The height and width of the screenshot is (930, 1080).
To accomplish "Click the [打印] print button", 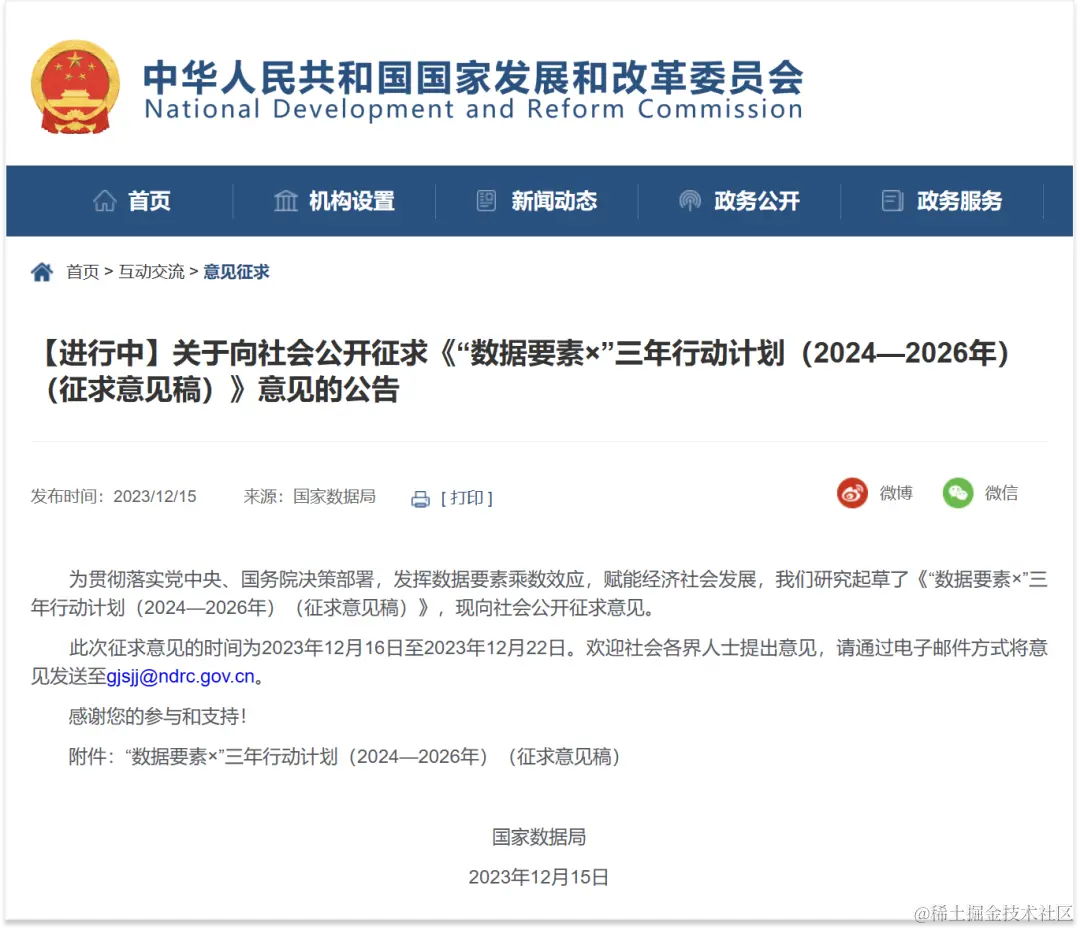I will pos(466,498).
